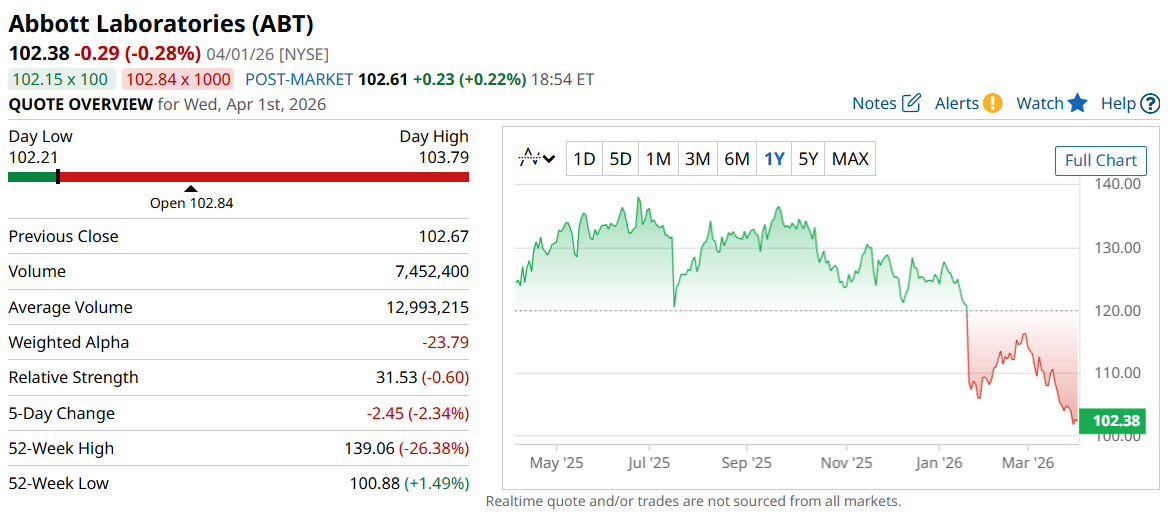Open the chart type dropdown
This screenshot has height=519, width=1170.
tap(537, 158)
